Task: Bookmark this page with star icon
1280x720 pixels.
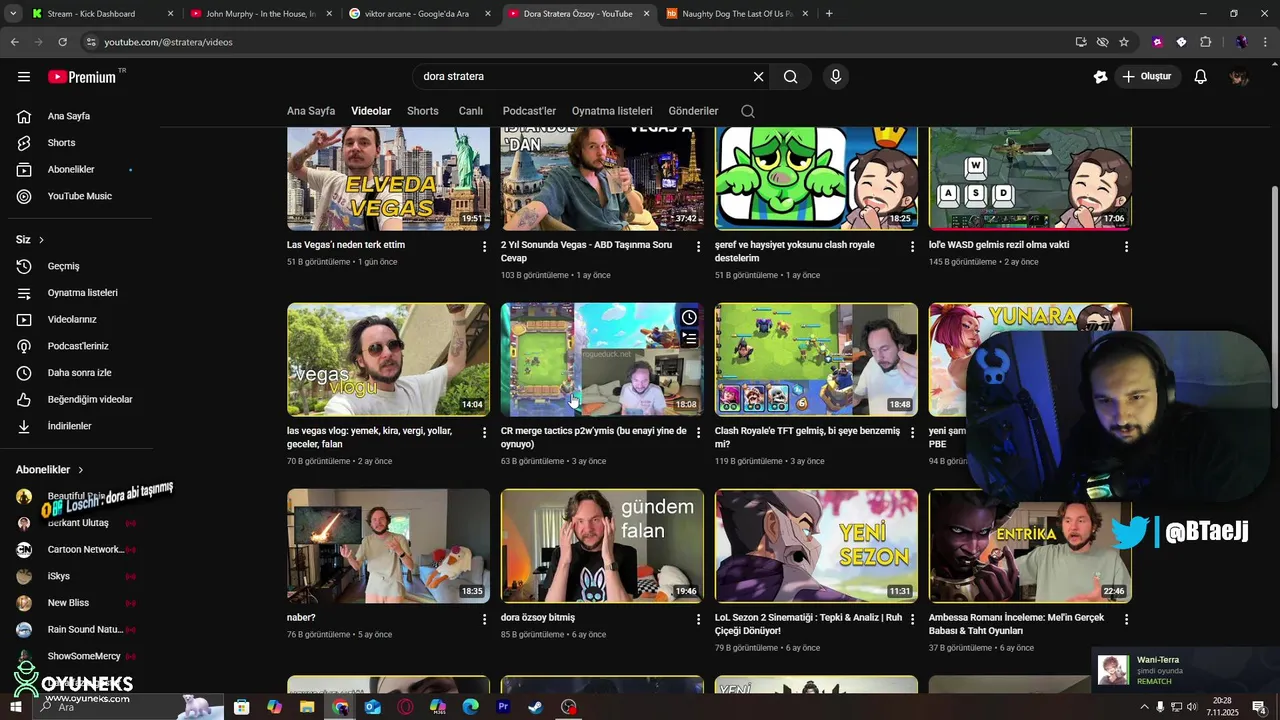Action: pyautogui.click(x=1124, y=42)
